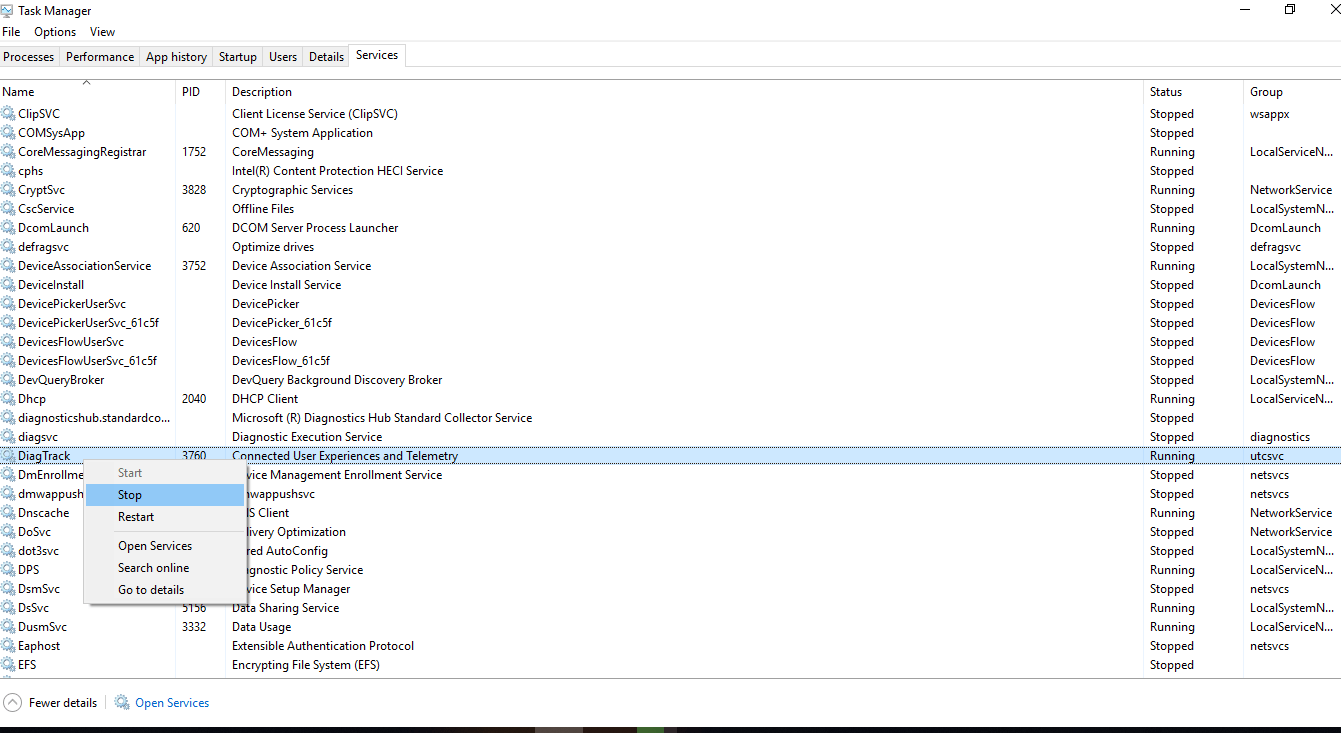Click the Open Services link at bottom

click(x=172, y=703)
